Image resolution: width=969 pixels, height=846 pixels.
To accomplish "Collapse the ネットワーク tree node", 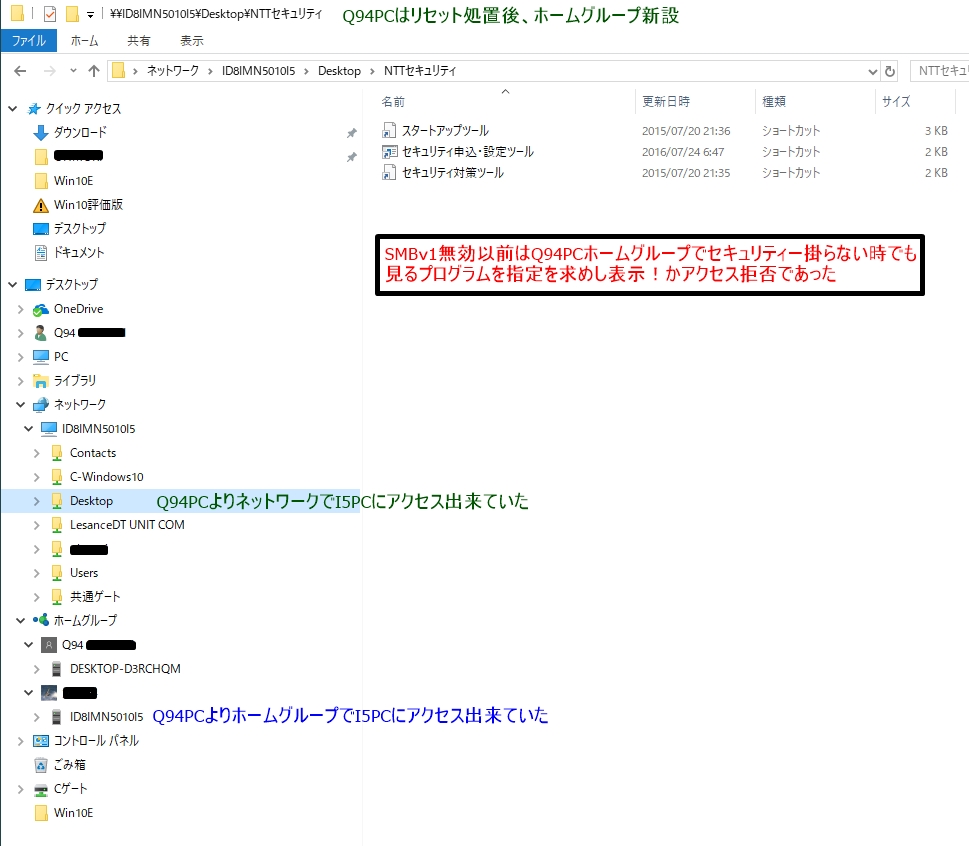I will [20, 405].
